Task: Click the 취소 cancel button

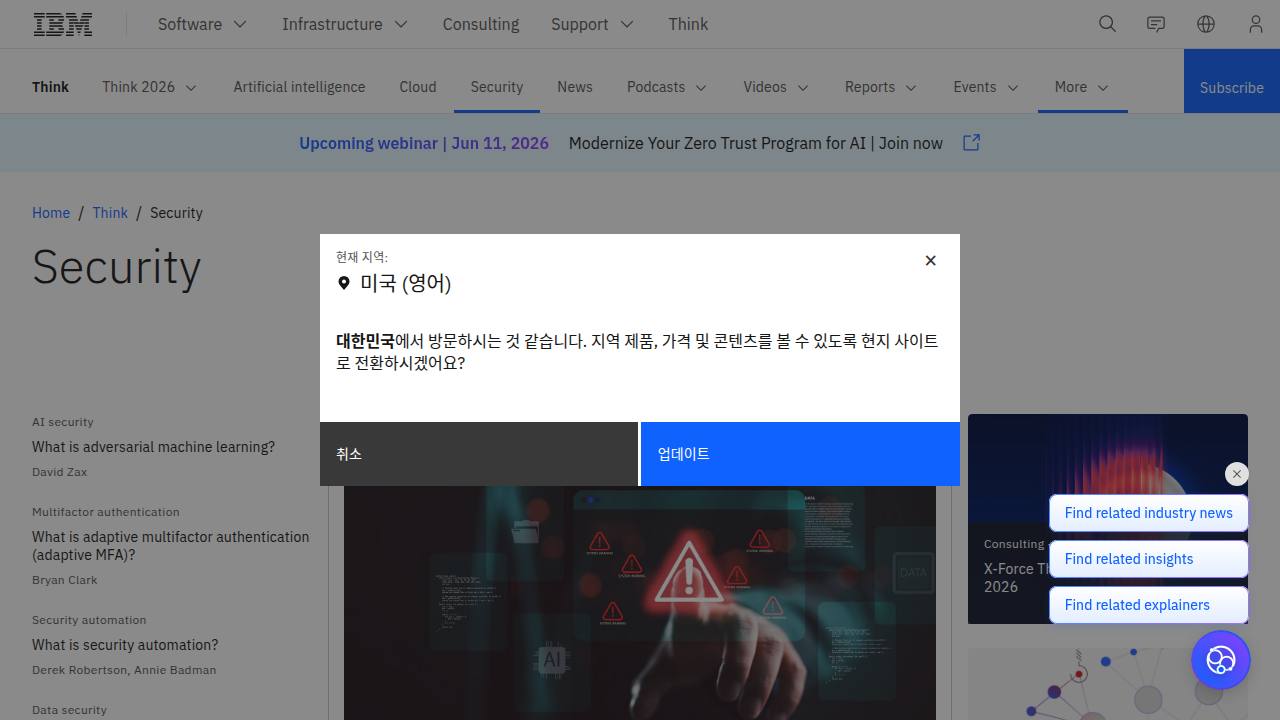Action: tap(479, 454)
